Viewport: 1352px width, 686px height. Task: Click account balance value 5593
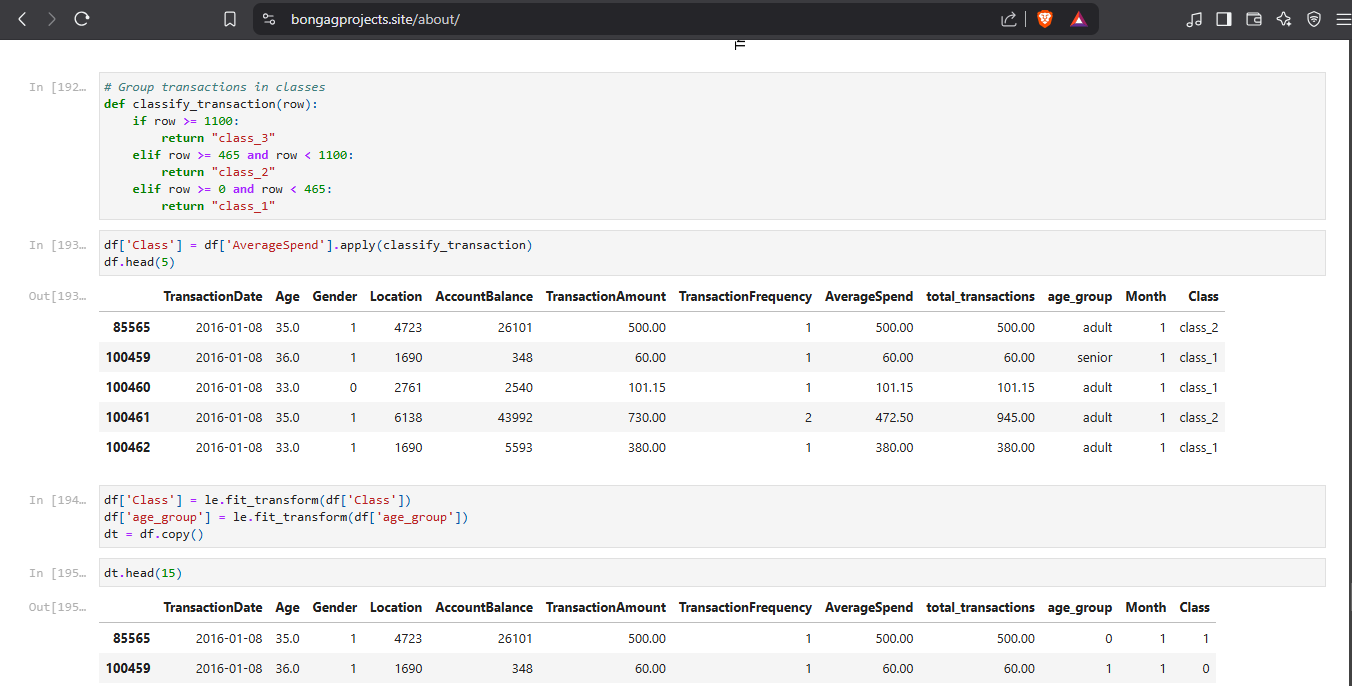click(518, 447)
